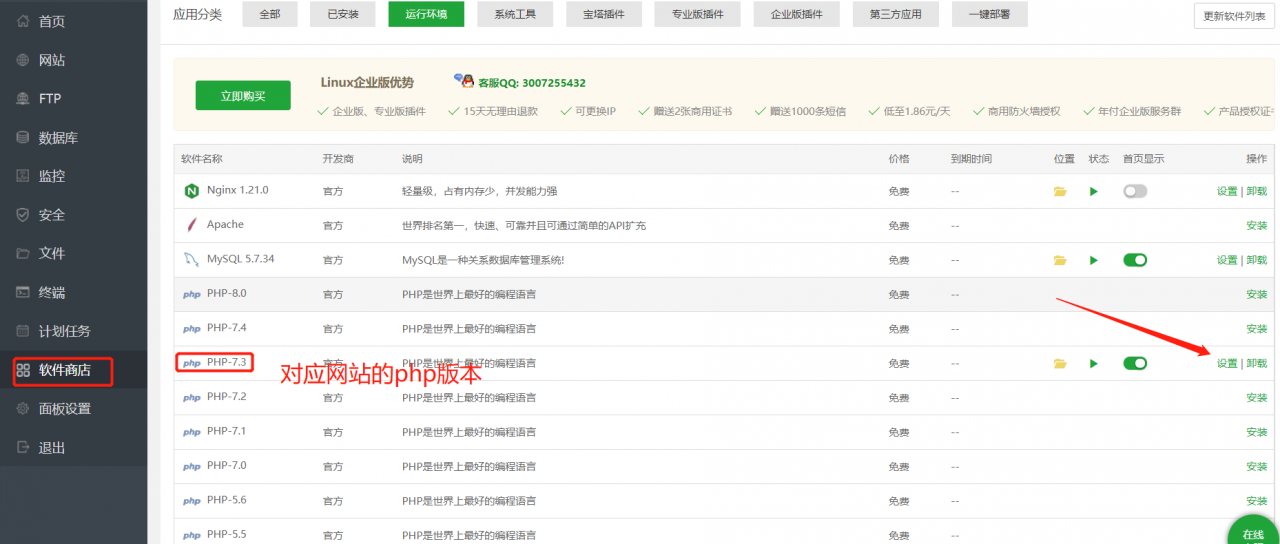Click Nginx status play icon
This screenshot has height=544, width=1280.
pos(1094,191)
